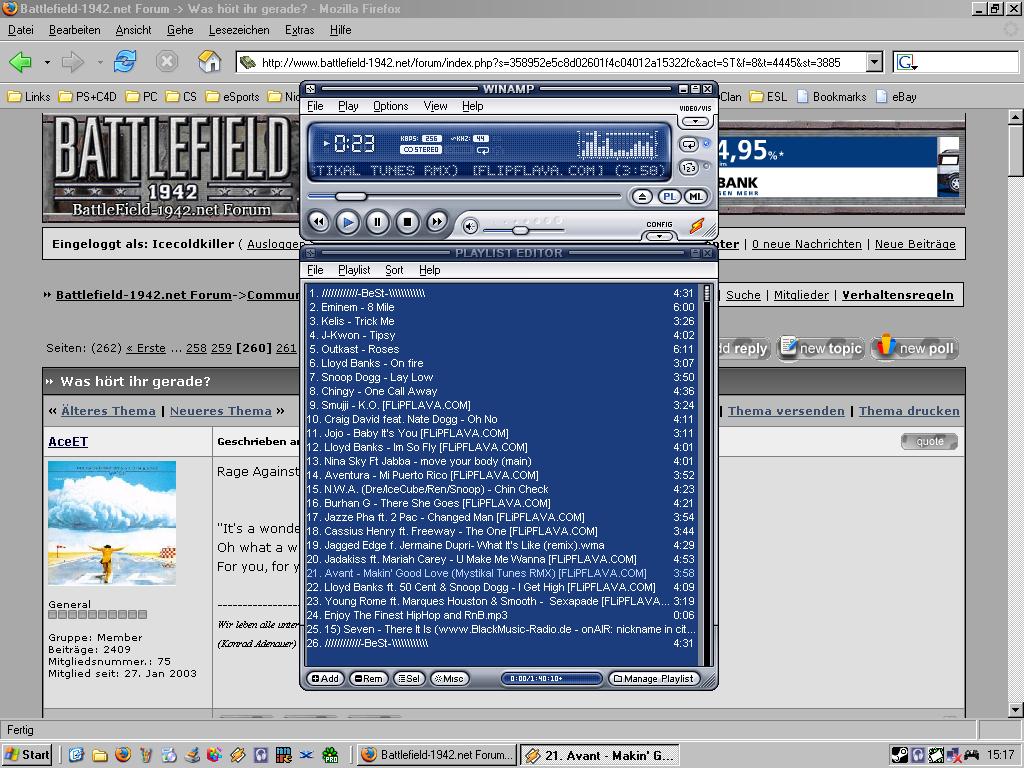The image size is (1024, 768).
Task: Select playlist track 'Chingy - One Call Away'
Action: coord(502,391)
